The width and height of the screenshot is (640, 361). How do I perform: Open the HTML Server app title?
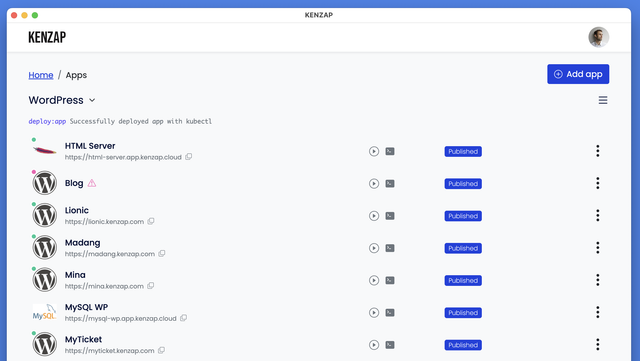(90, 146)
